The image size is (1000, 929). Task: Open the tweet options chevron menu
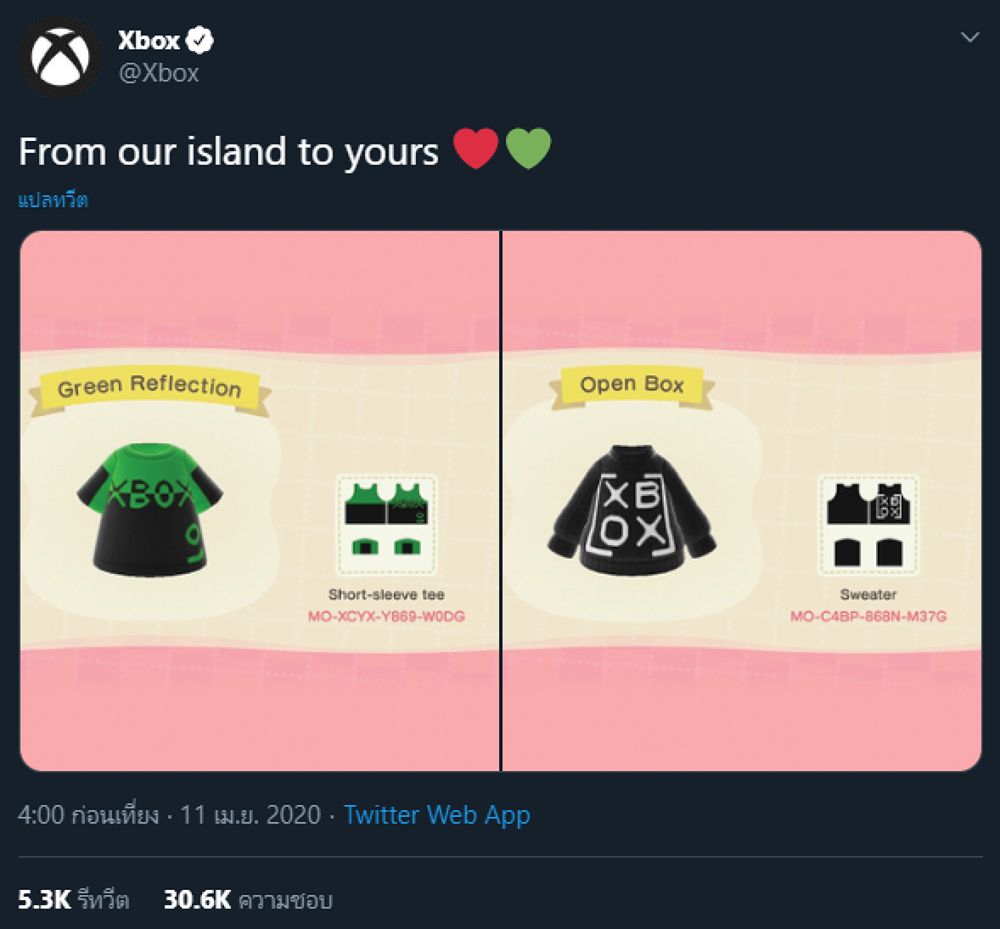969,38
